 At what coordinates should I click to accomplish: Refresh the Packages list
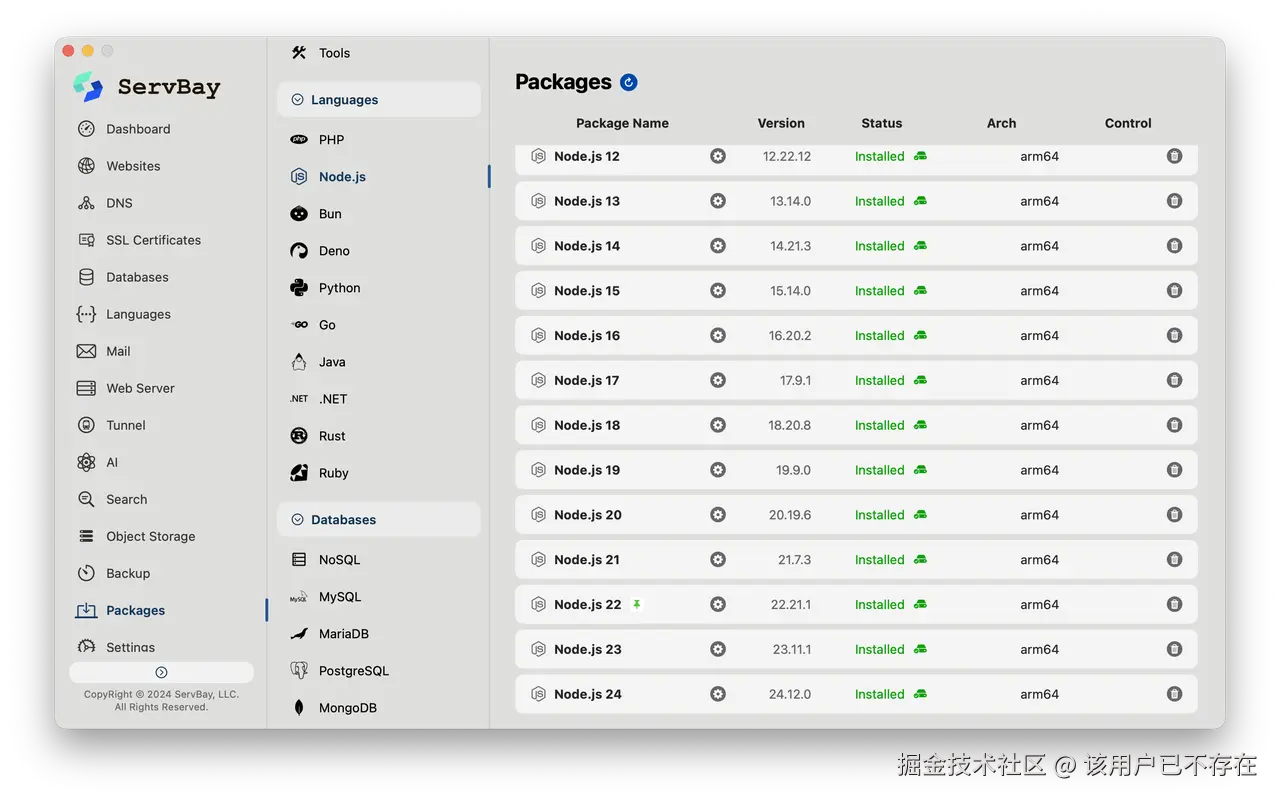tap(628, 82)
